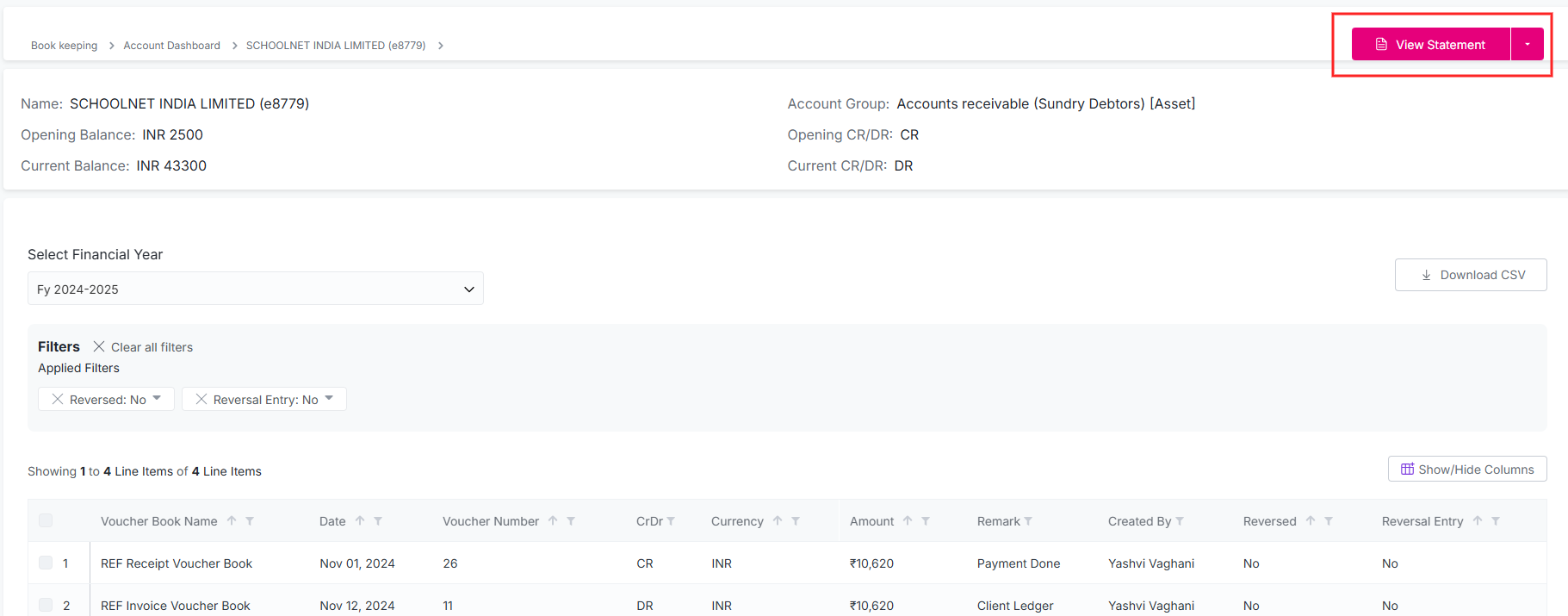Viewport: 1568px width, 616px height.
Task: Sort the Date column
Action: coord(360,521)
